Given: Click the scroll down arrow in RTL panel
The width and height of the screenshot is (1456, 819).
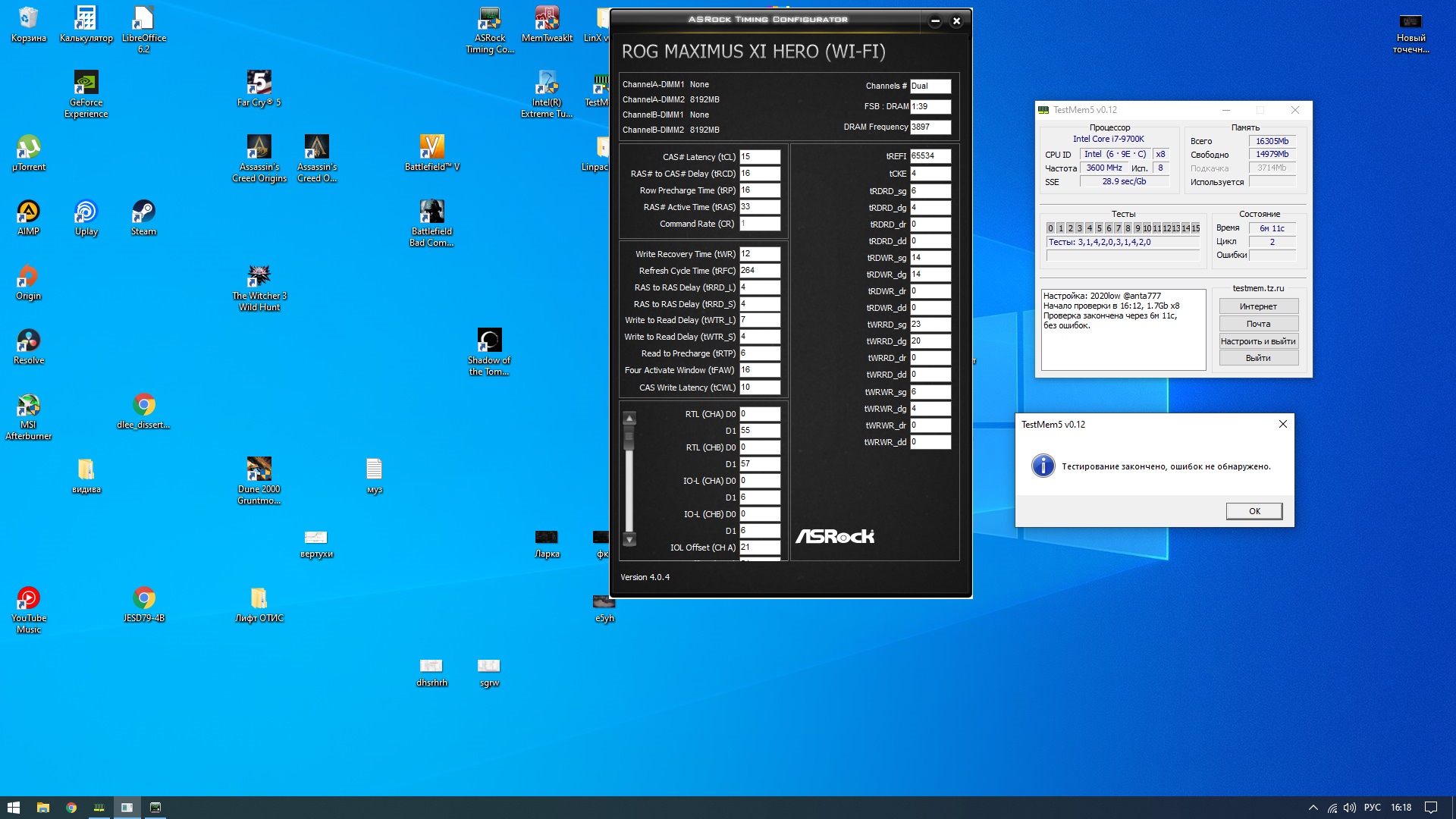Looking at the screenshot, I should coord(629,540).
